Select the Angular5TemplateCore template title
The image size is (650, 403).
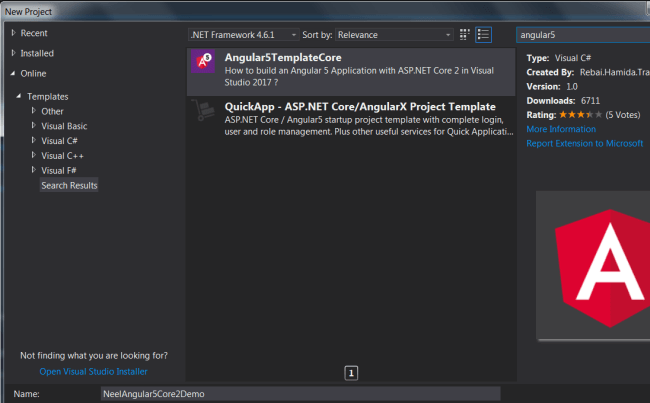[x=283, y=58]
